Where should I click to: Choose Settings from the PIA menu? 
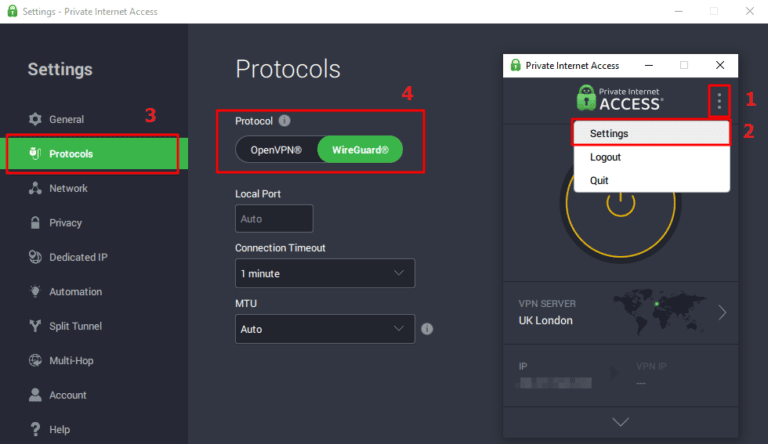[651, 133]
